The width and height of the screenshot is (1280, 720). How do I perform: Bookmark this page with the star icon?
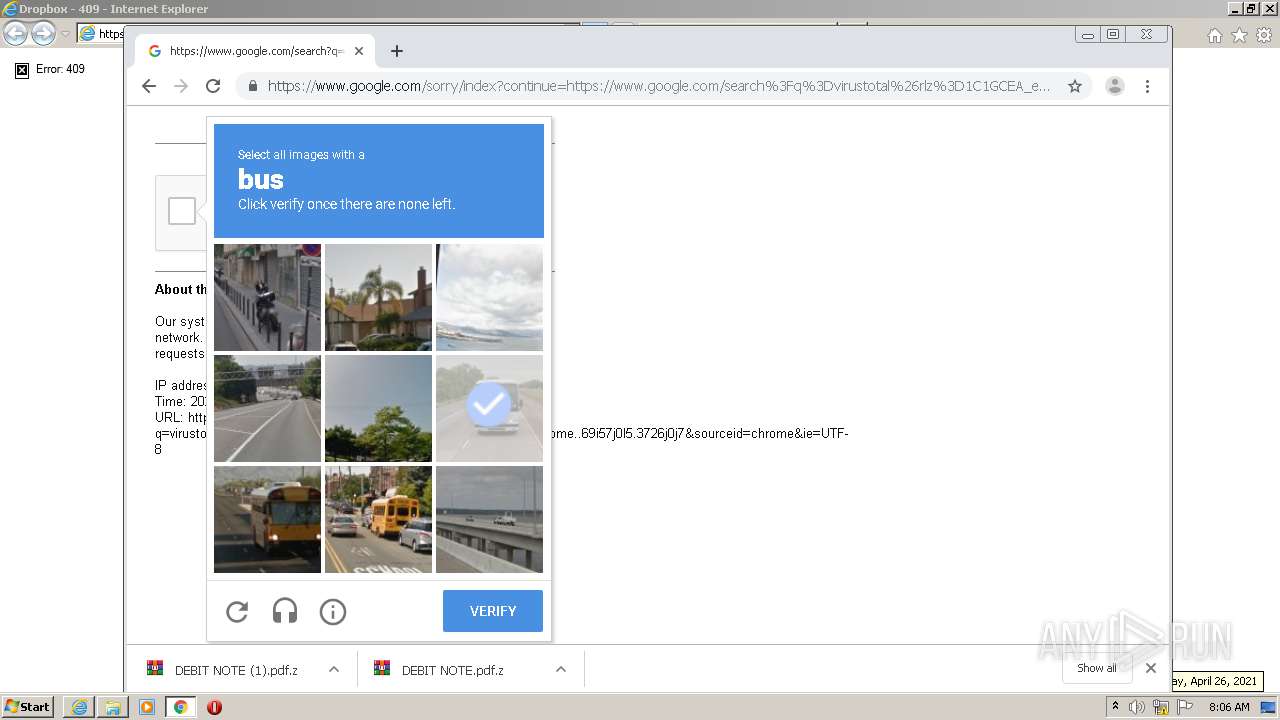pyautogui.click(x=1075, y=86)
